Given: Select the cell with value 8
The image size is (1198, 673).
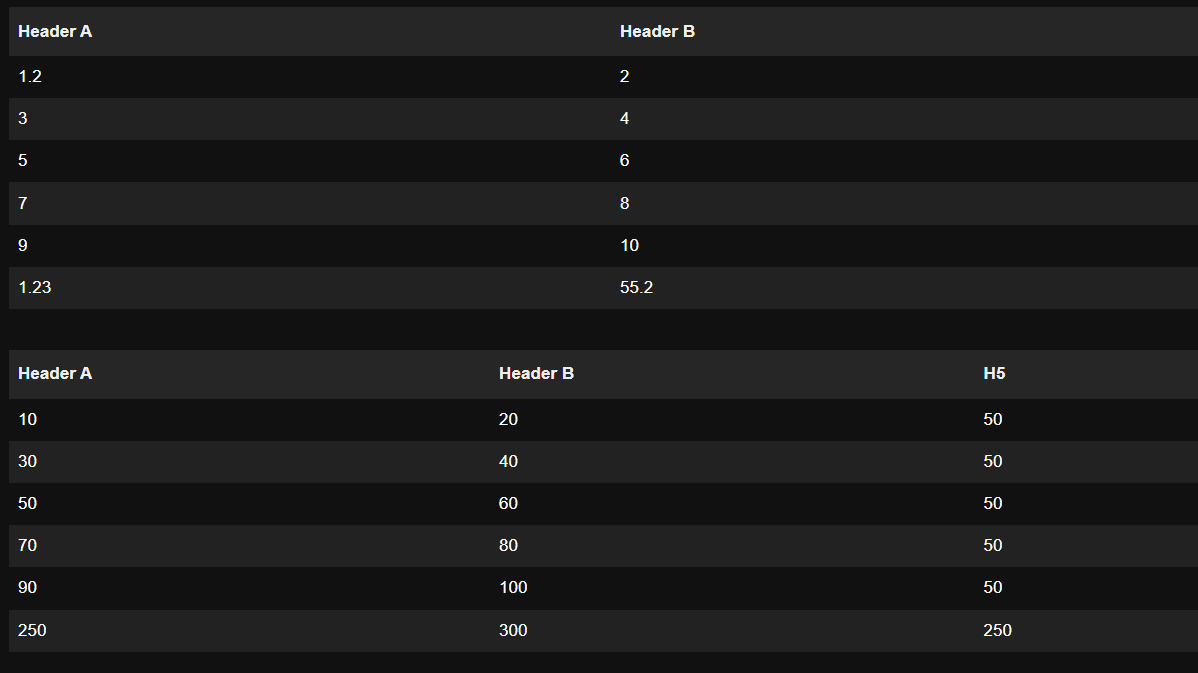Looking at the screenshot, I should point(625,203).
